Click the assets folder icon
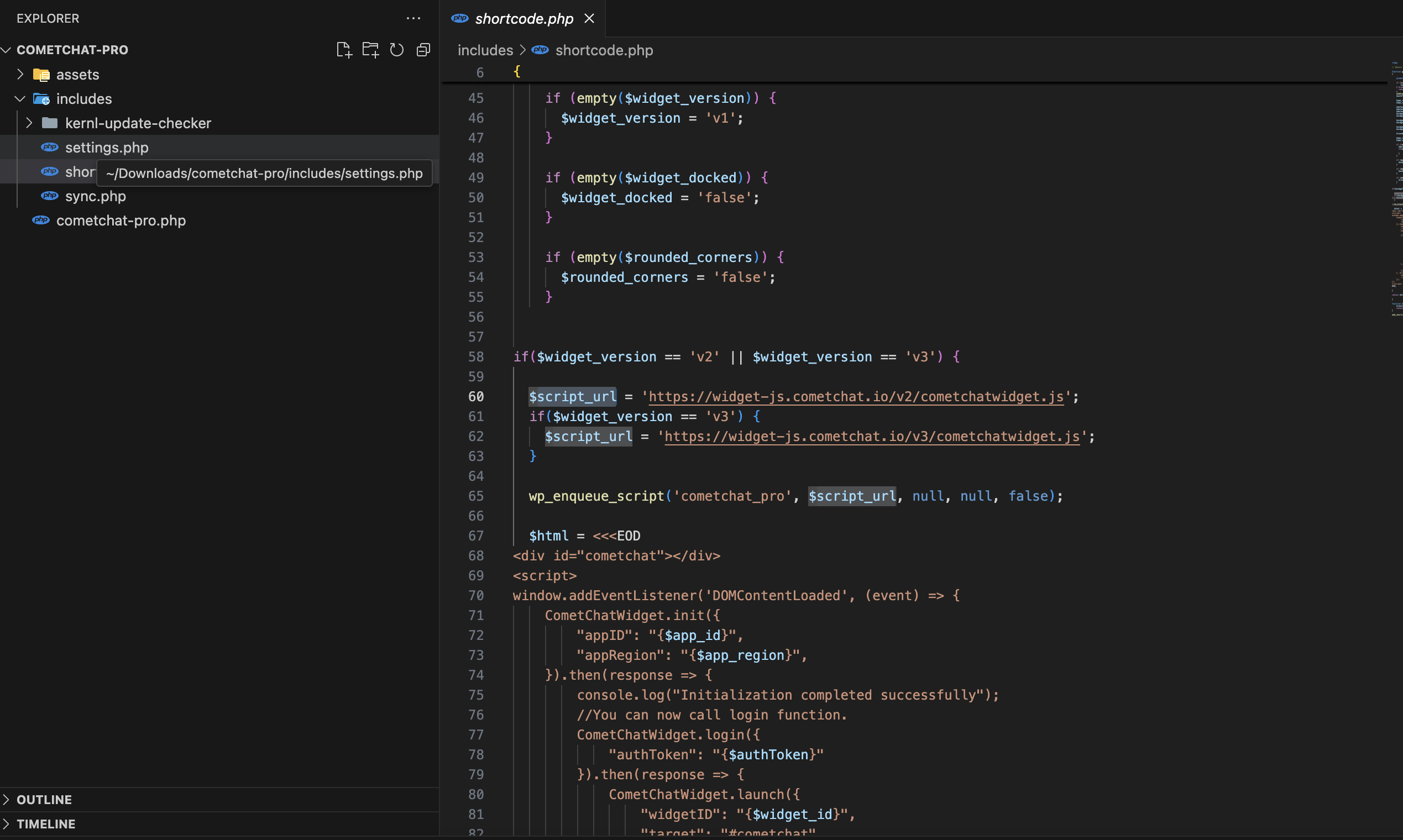Screen dimensions: 1403x840 [41, 74]
